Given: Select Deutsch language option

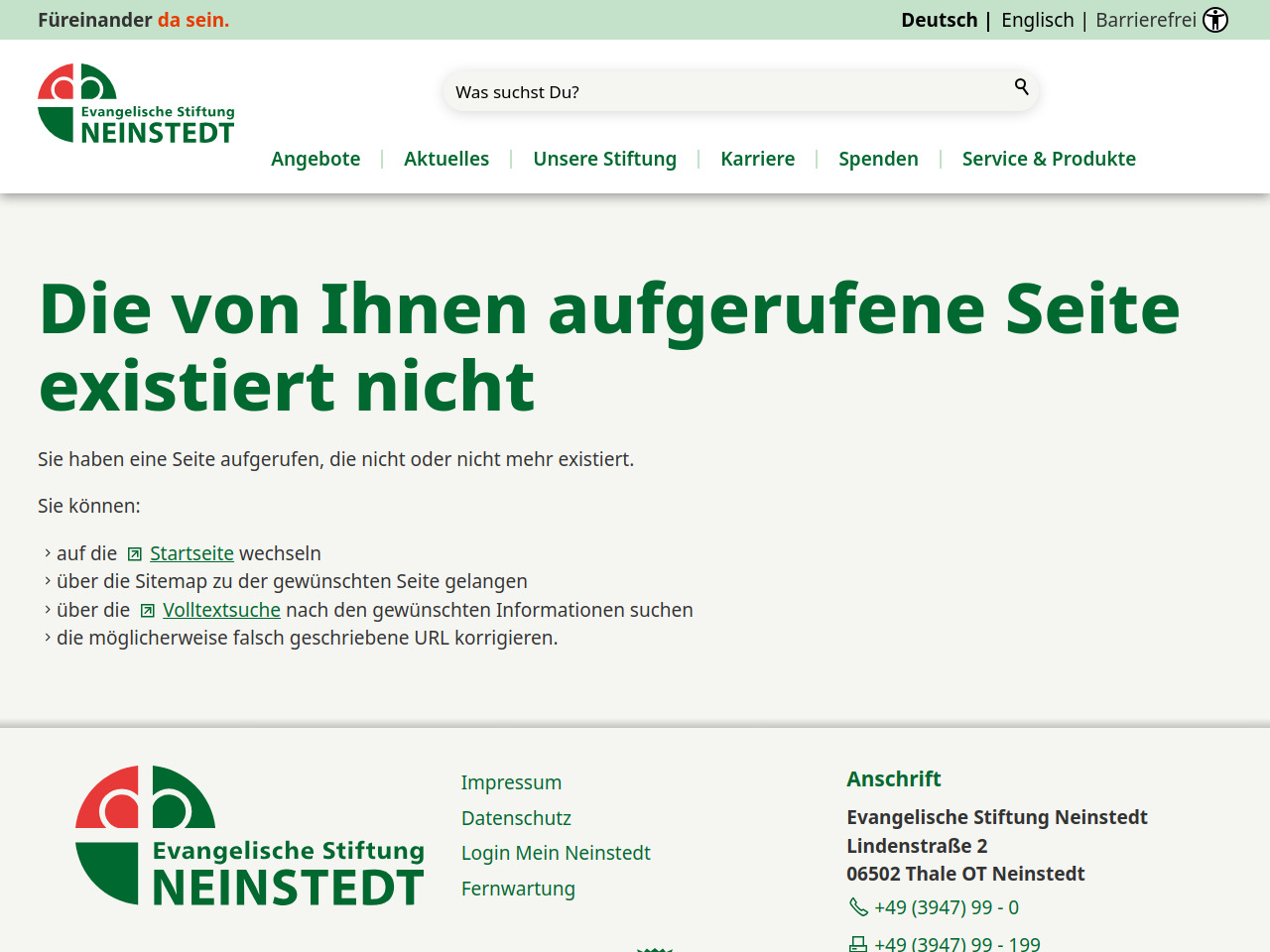Looking at the screenshot, I should pos(939,20).
